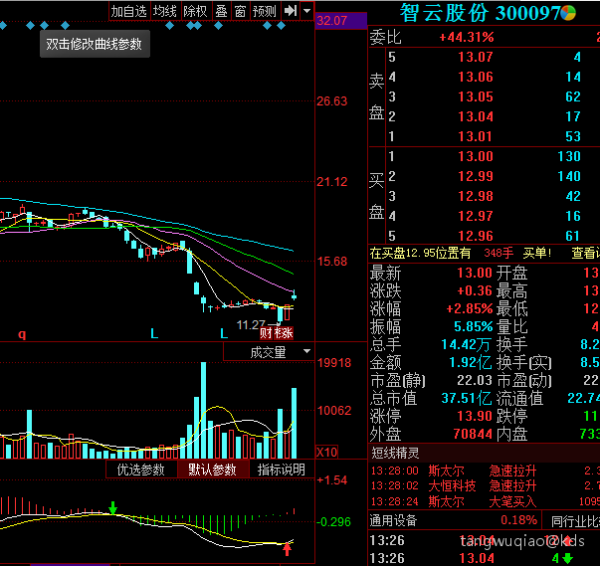This screenshot has height=566, width=600.
Task: Click the X10 volume scale label
Action: [x=326, y=452]
